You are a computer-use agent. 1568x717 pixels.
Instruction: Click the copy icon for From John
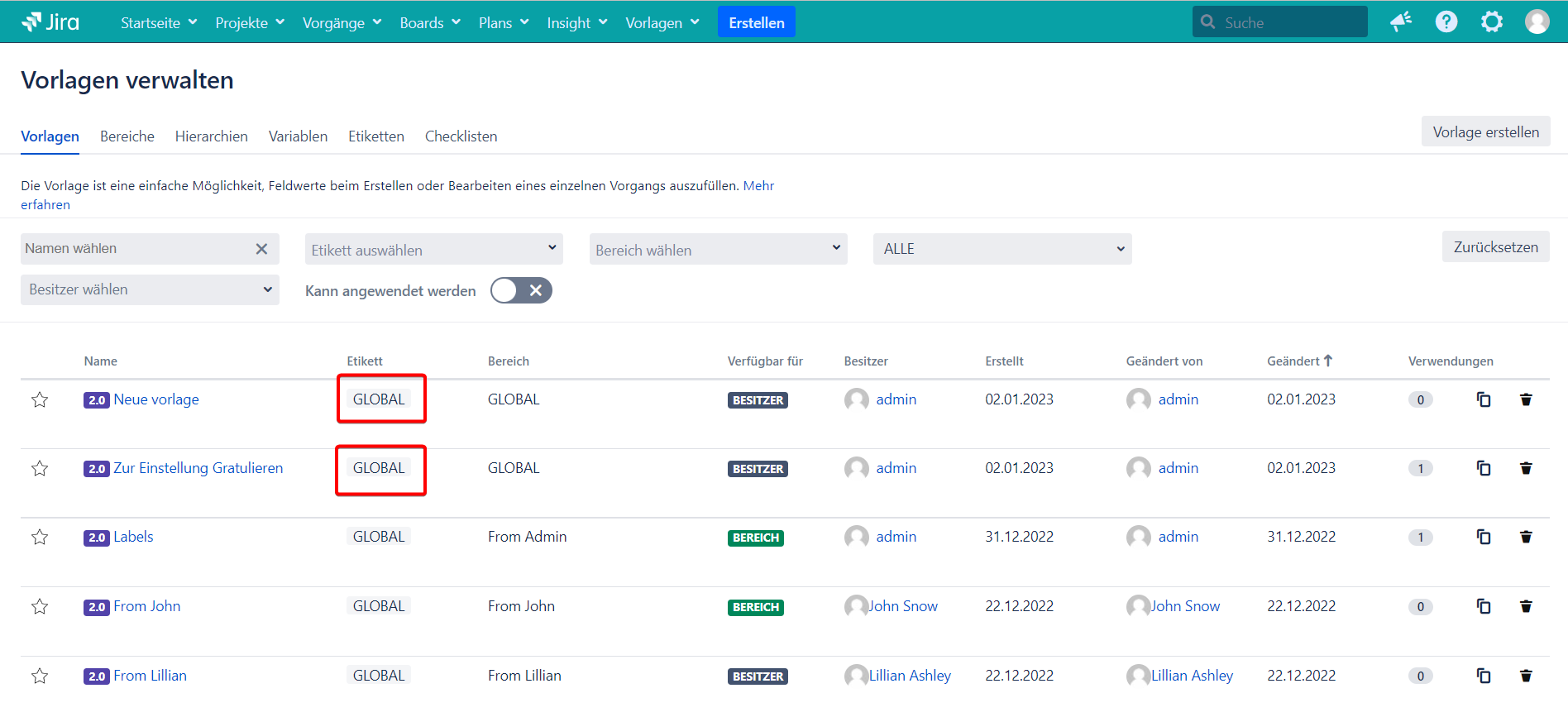point(1484,607)
